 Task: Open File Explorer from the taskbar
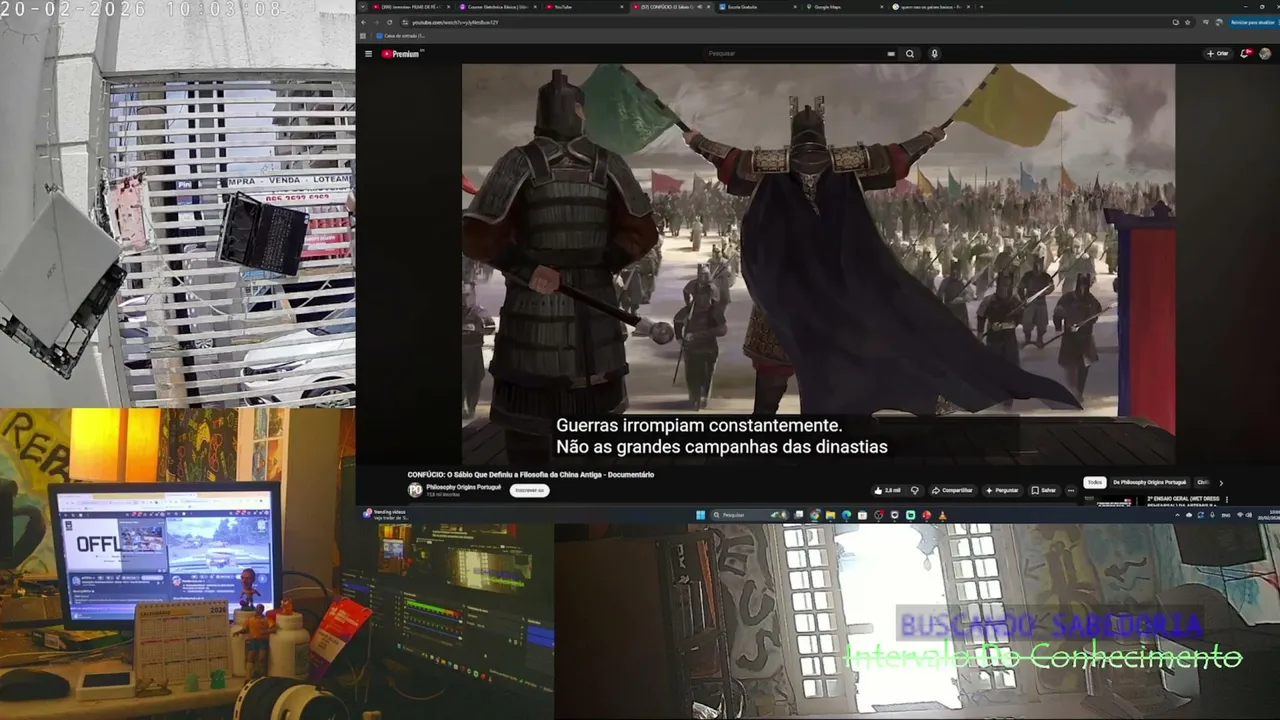coord(831,515)
